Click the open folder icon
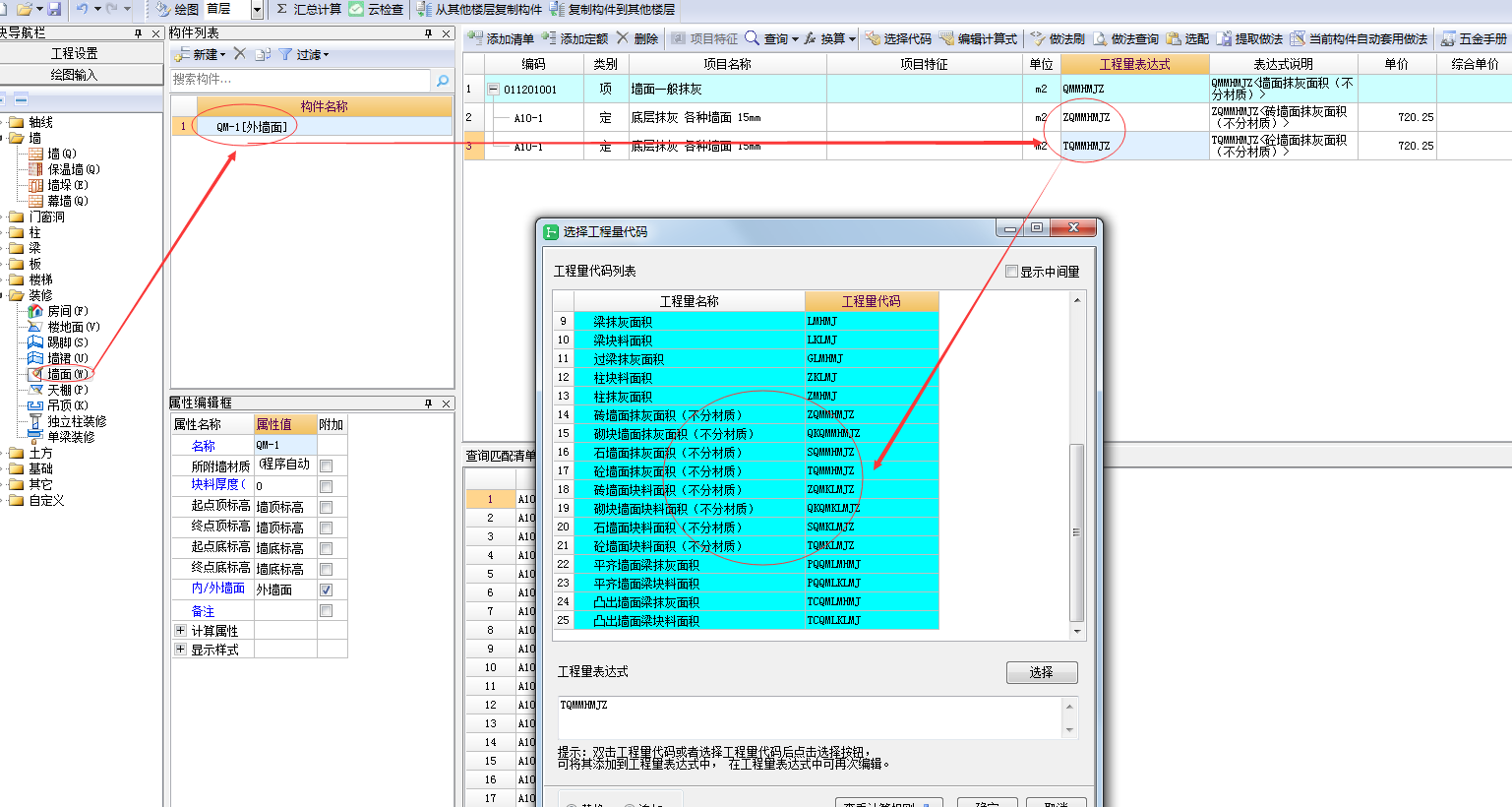 coord(25,9)
